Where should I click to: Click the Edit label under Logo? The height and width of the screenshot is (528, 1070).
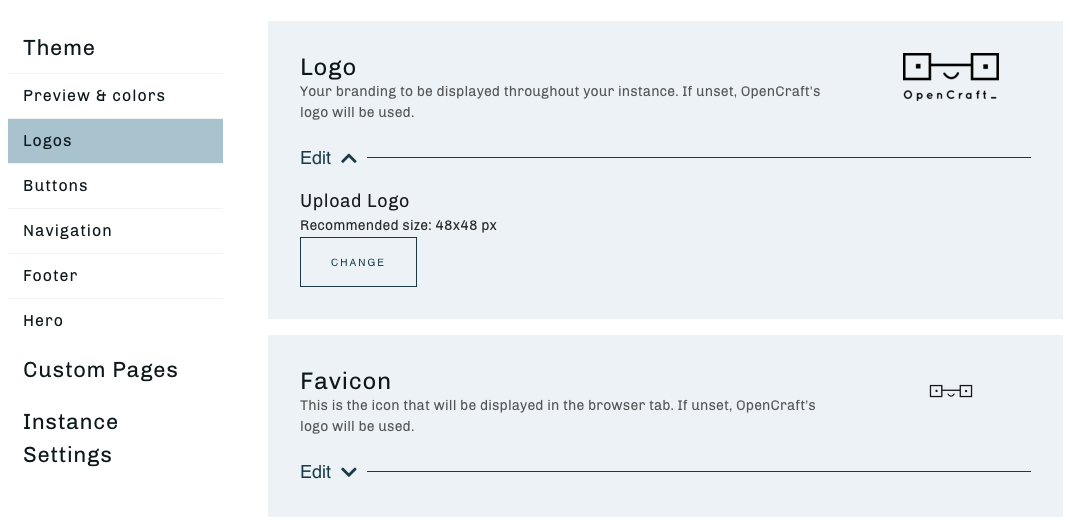315,158
